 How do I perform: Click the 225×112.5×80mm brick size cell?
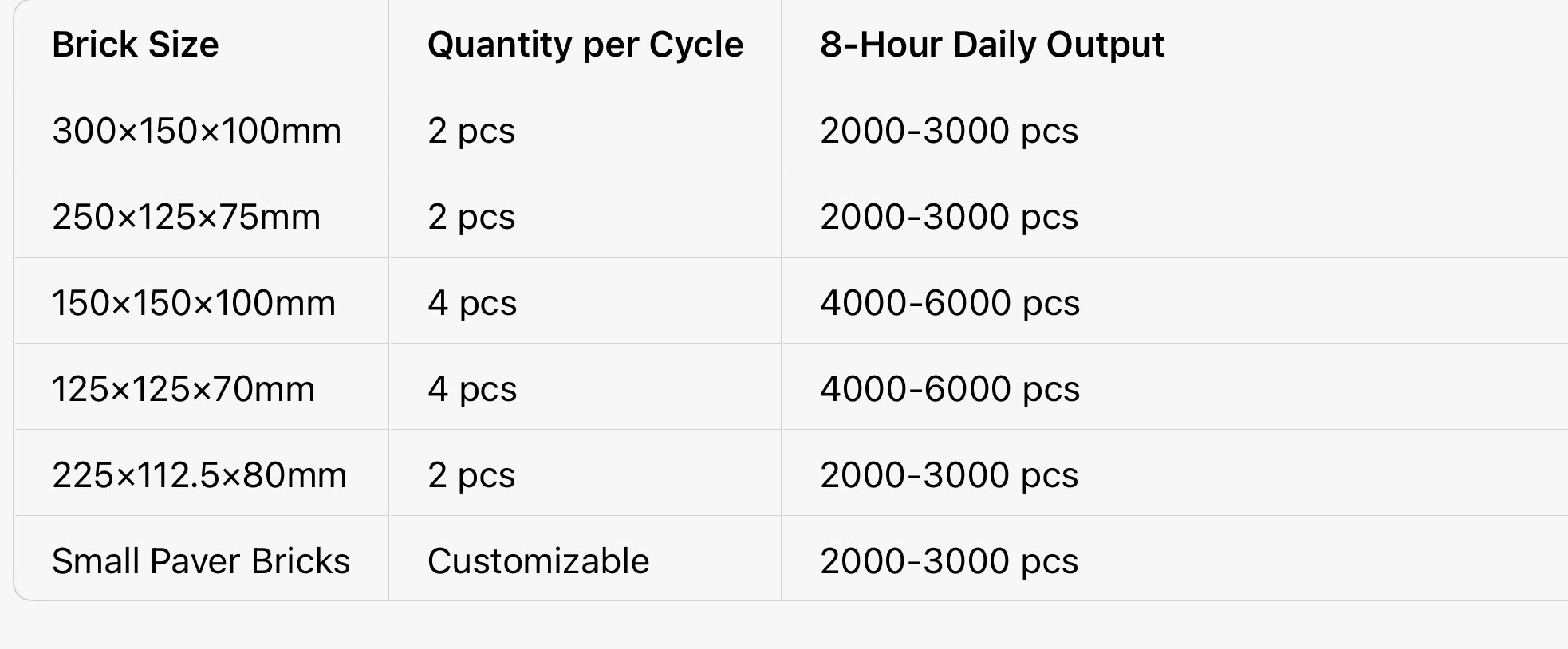[199, 475]
